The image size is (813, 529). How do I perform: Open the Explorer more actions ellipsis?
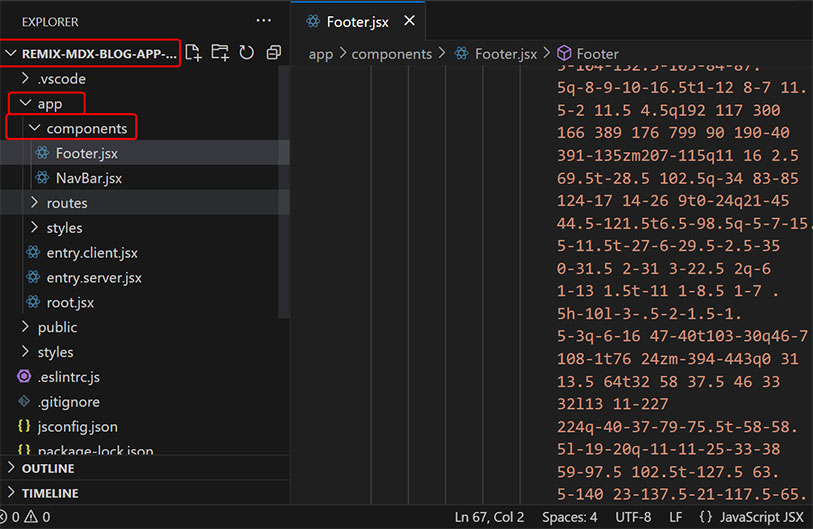point(264,21)
